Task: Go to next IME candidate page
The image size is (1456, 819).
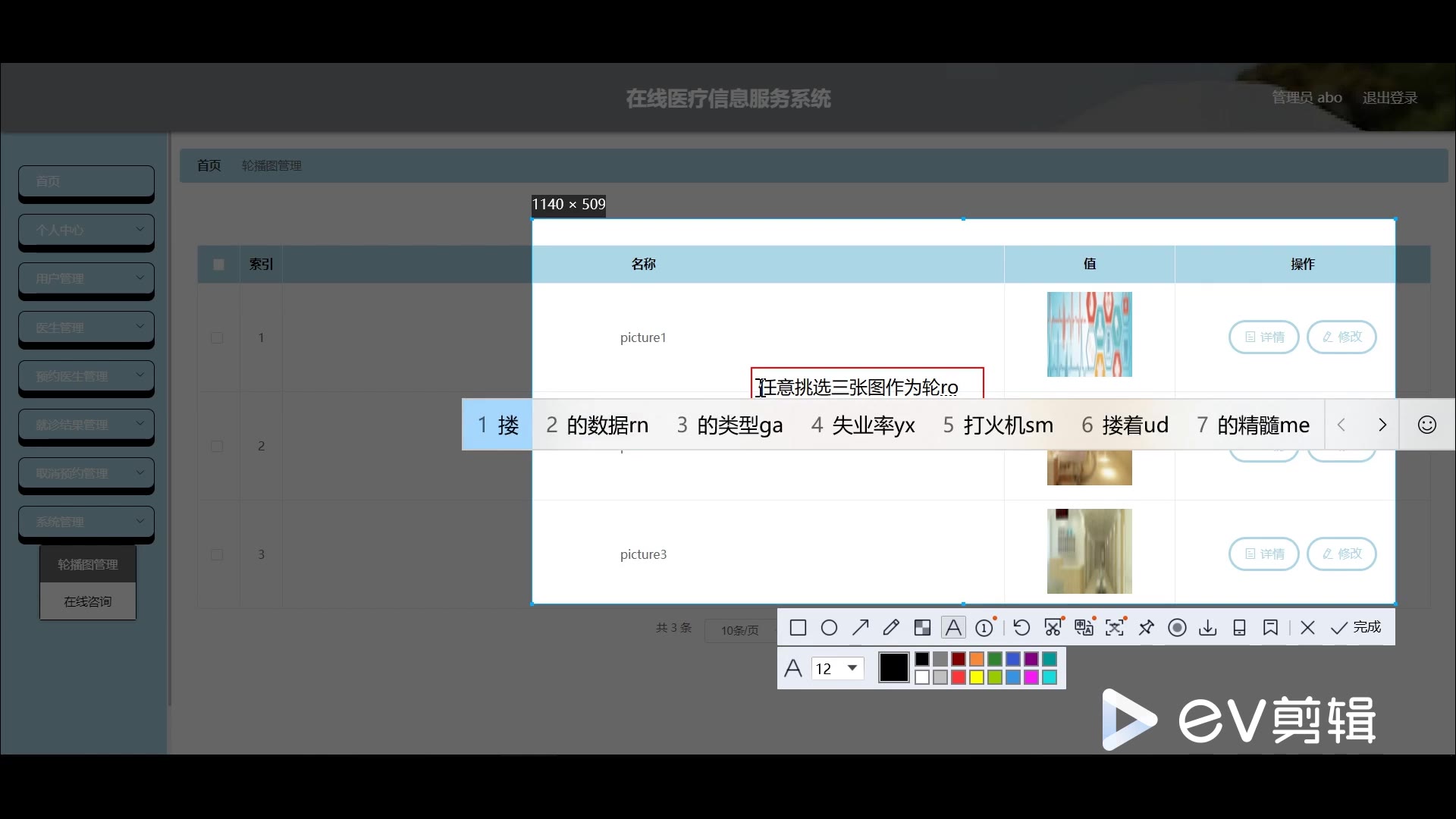Action: coord(1382,425)
